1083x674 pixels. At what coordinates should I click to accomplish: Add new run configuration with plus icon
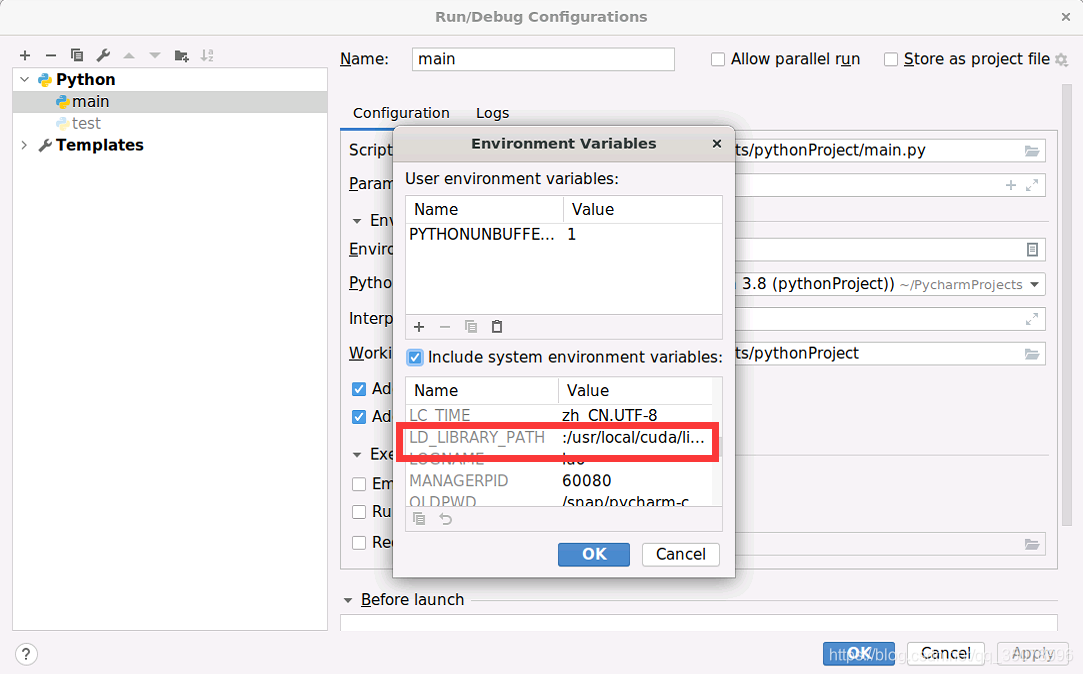tap(25, 55)
